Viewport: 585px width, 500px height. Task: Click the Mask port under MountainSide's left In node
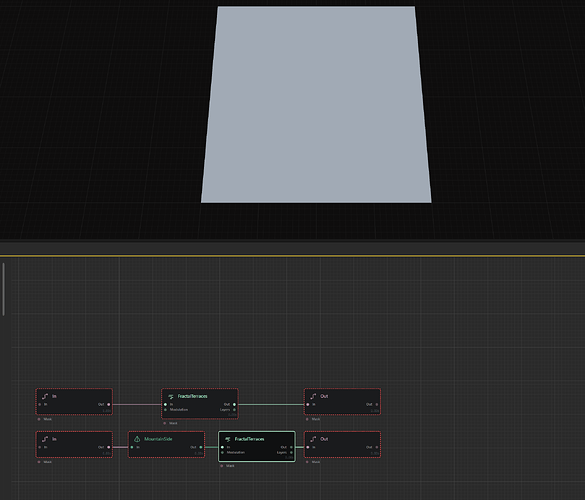pyautogui.click(x=39, y=462)
